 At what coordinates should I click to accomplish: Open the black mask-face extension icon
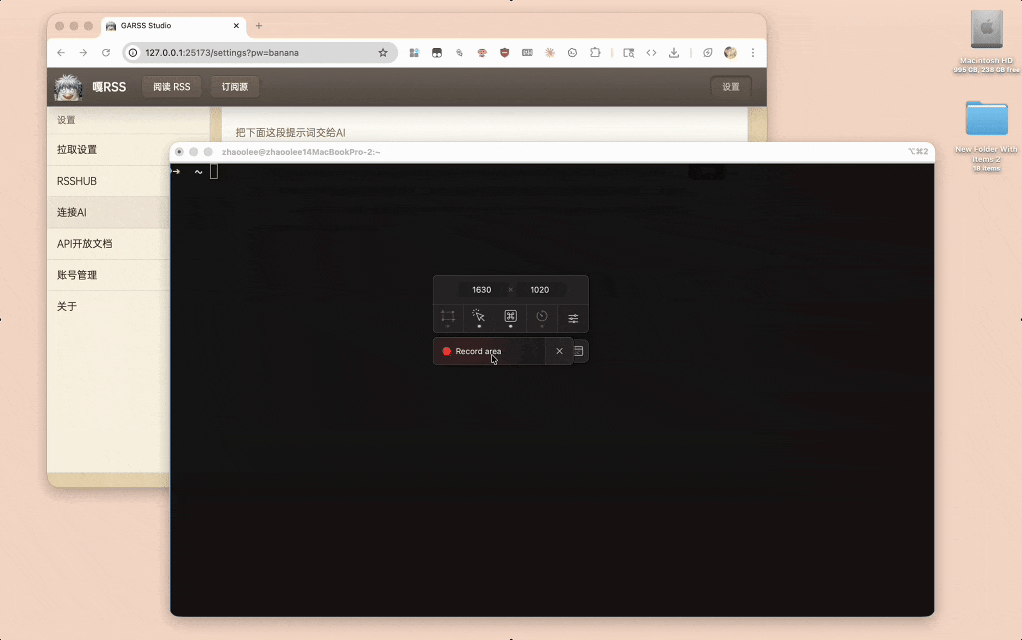pos(437,53)
